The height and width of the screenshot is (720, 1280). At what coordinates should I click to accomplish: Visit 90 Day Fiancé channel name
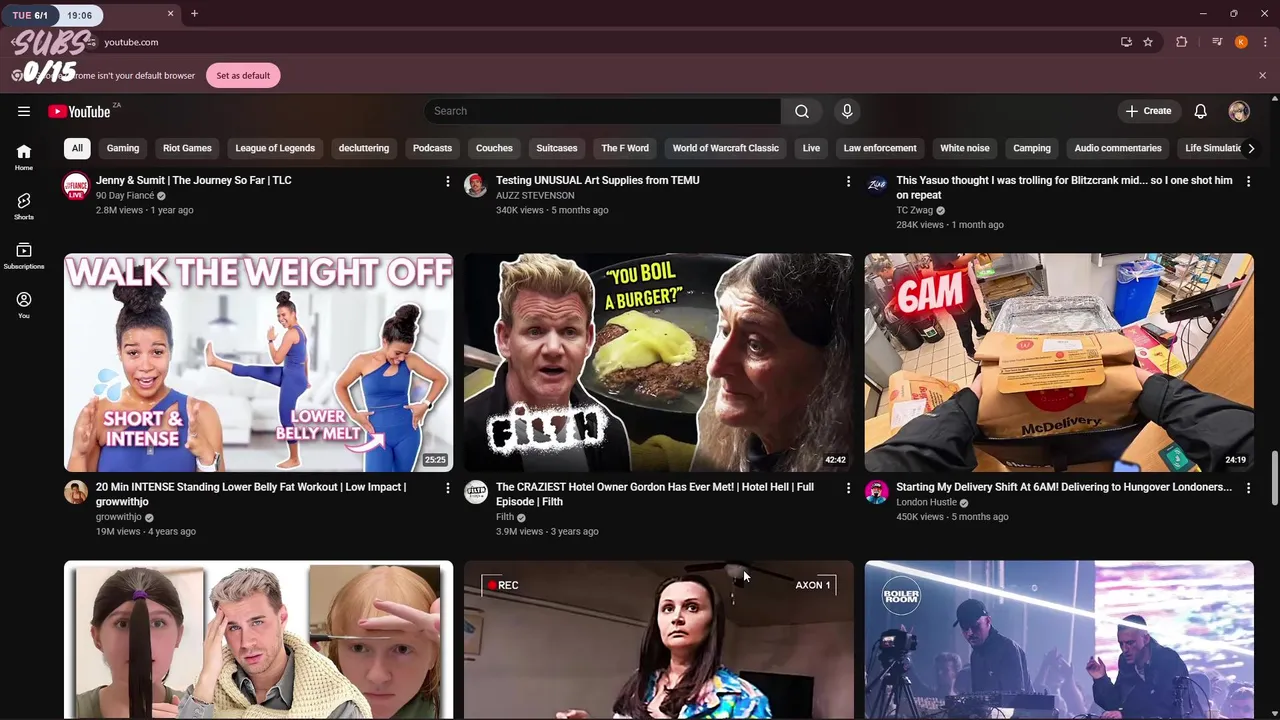click(125, 195)
